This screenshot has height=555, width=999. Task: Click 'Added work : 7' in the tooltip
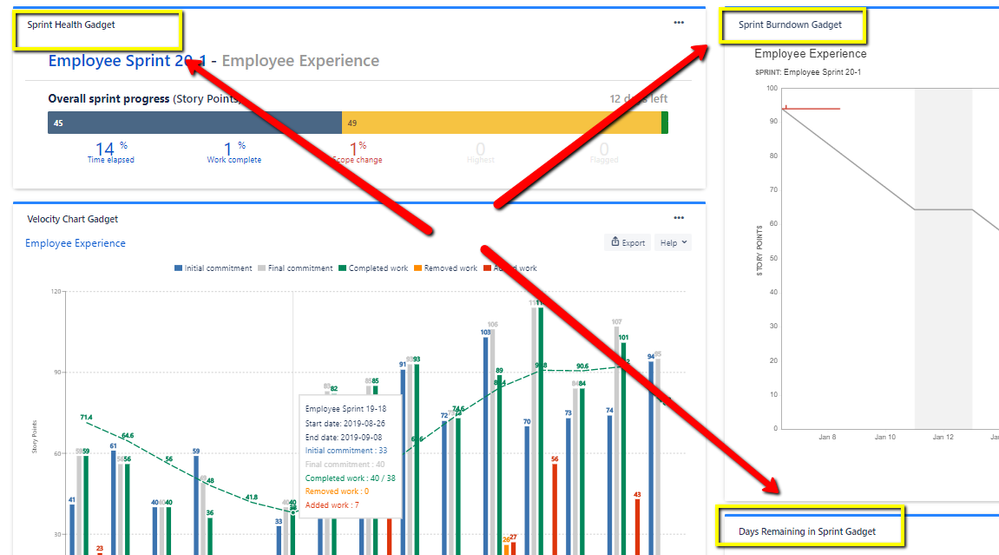tap(331, 505)
